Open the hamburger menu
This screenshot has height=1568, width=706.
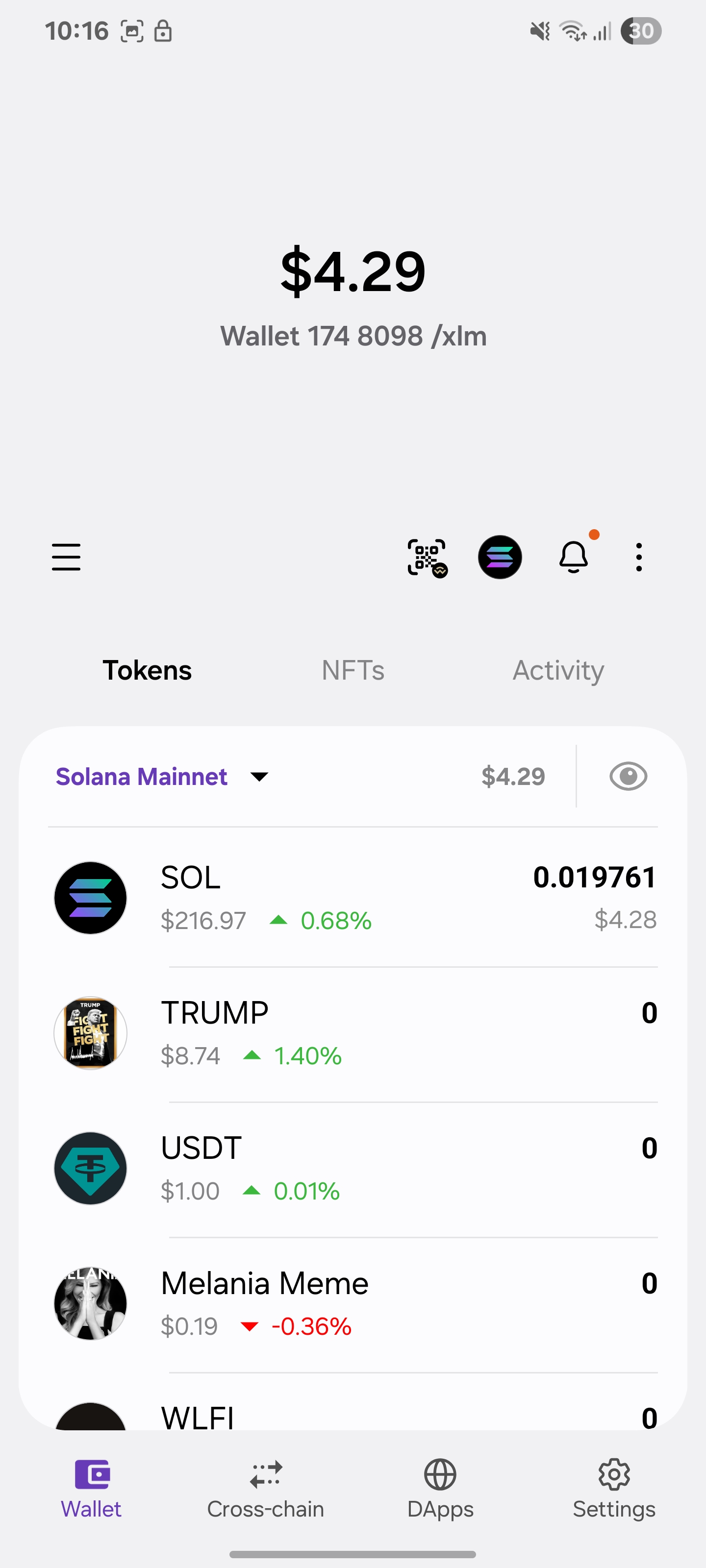tap(66, 557)
